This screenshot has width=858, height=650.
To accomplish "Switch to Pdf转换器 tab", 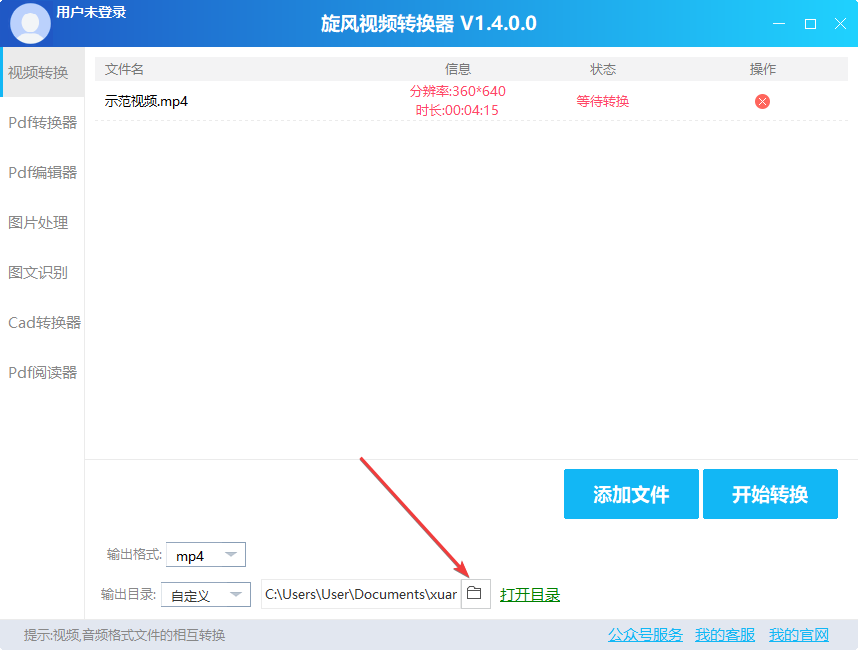I will 42,123.
